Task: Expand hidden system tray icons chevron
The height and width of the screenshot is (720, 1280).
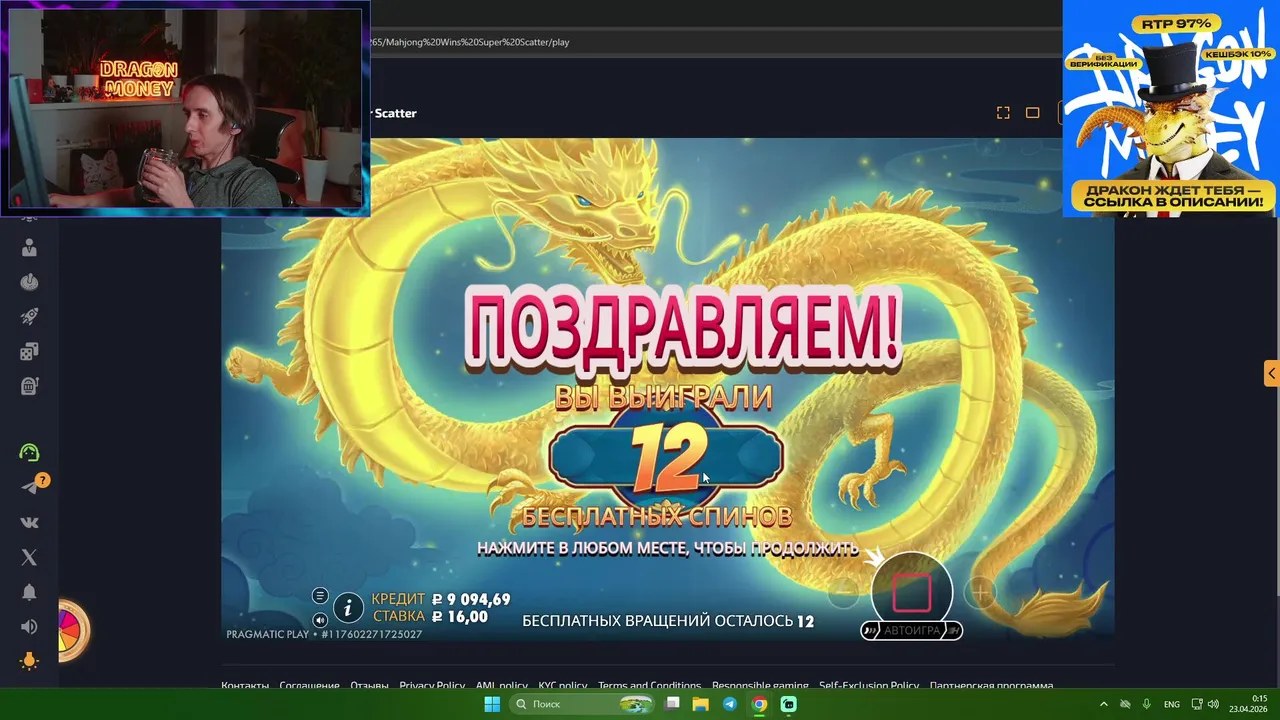Action: (1104, 704)
